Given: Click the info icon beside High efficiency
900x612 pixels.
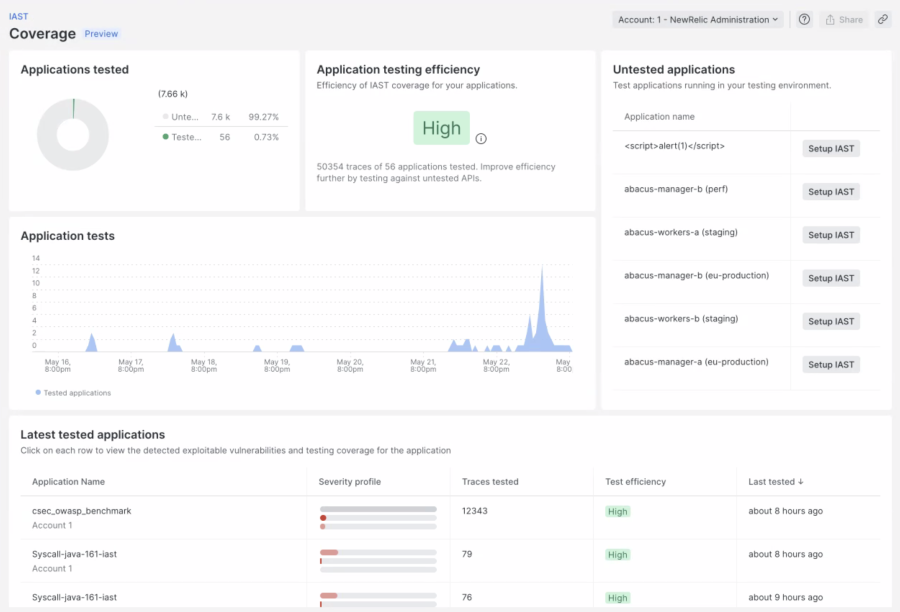Looking at the screenshot, I should pyautogui.click(x=481, y=139).
